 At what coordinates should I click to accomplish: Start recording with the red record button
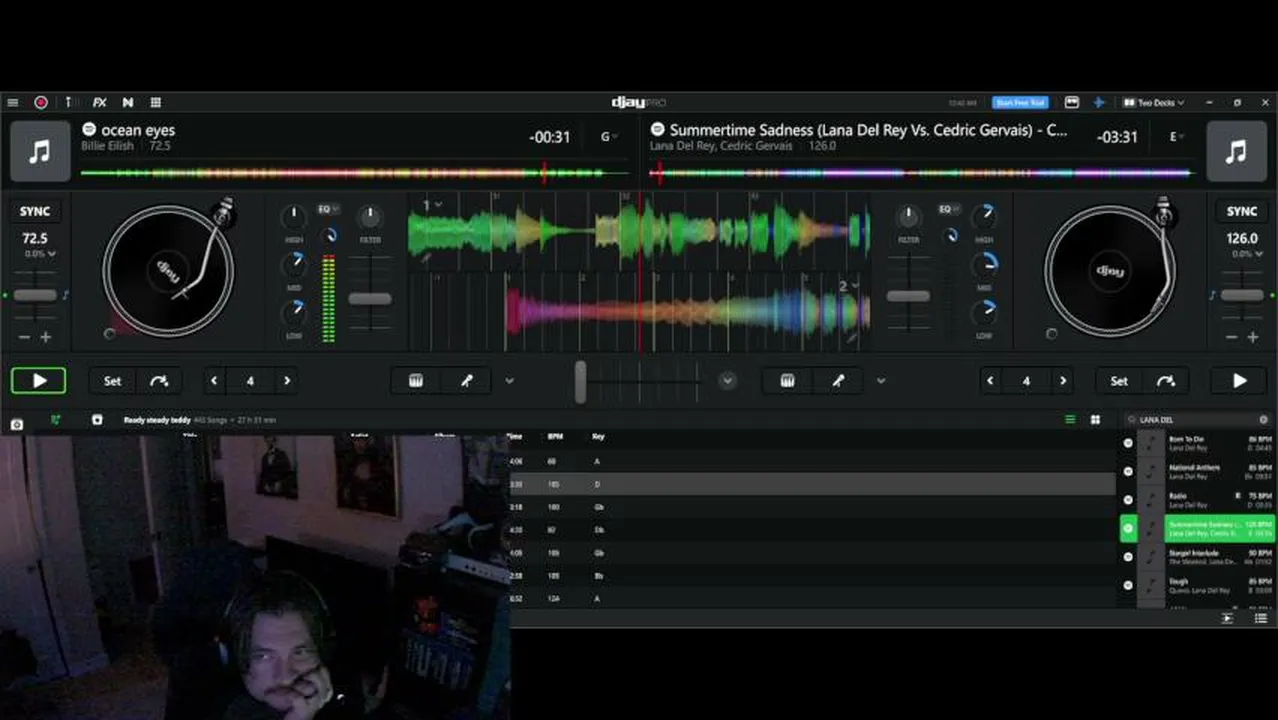pyautogui.click(x=41, y=102)
